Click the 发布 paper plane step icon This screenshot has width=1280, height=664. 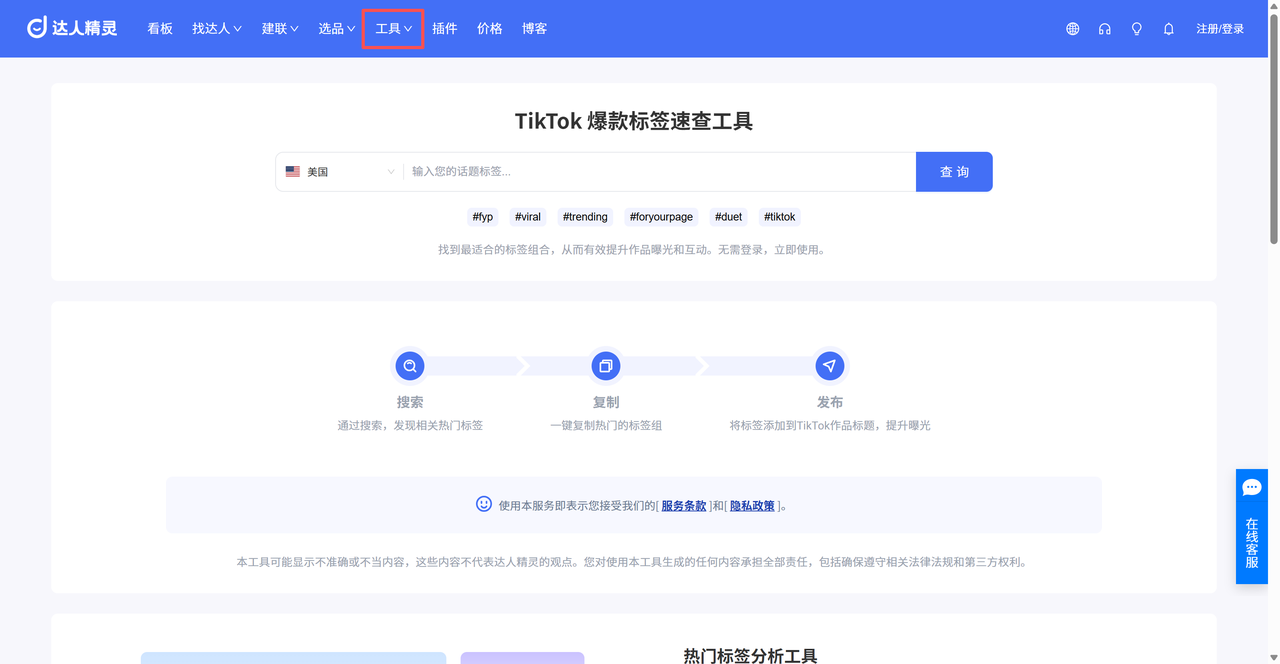[x=829, y=366]
